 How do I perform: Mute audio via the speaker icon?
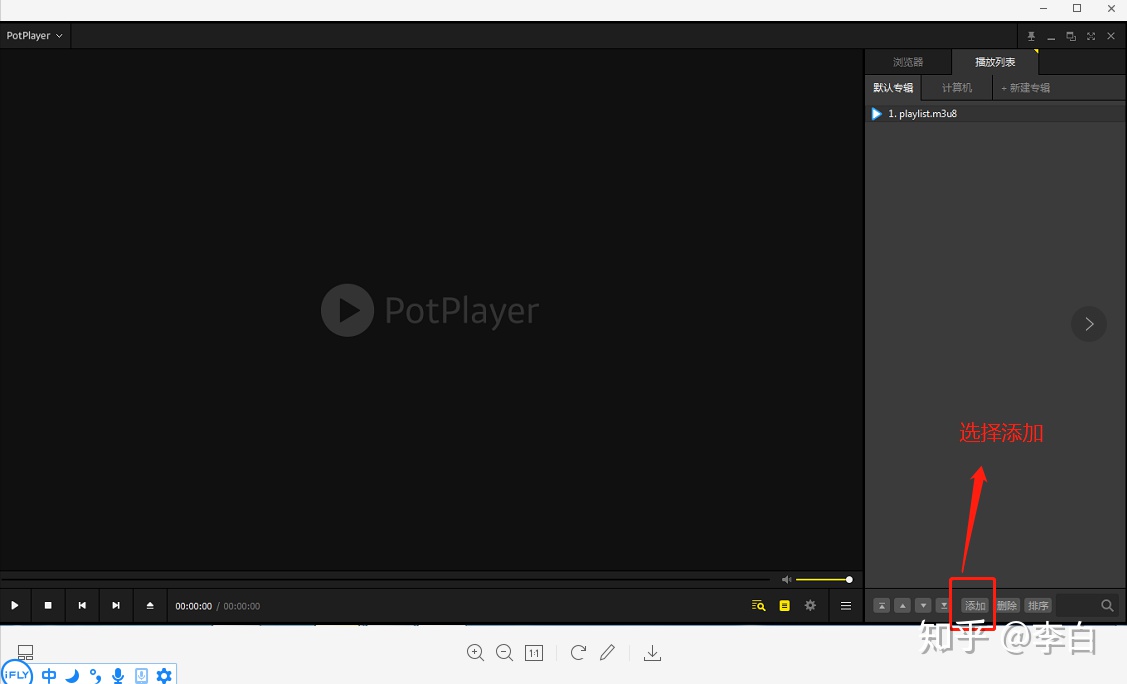[786, 579]
